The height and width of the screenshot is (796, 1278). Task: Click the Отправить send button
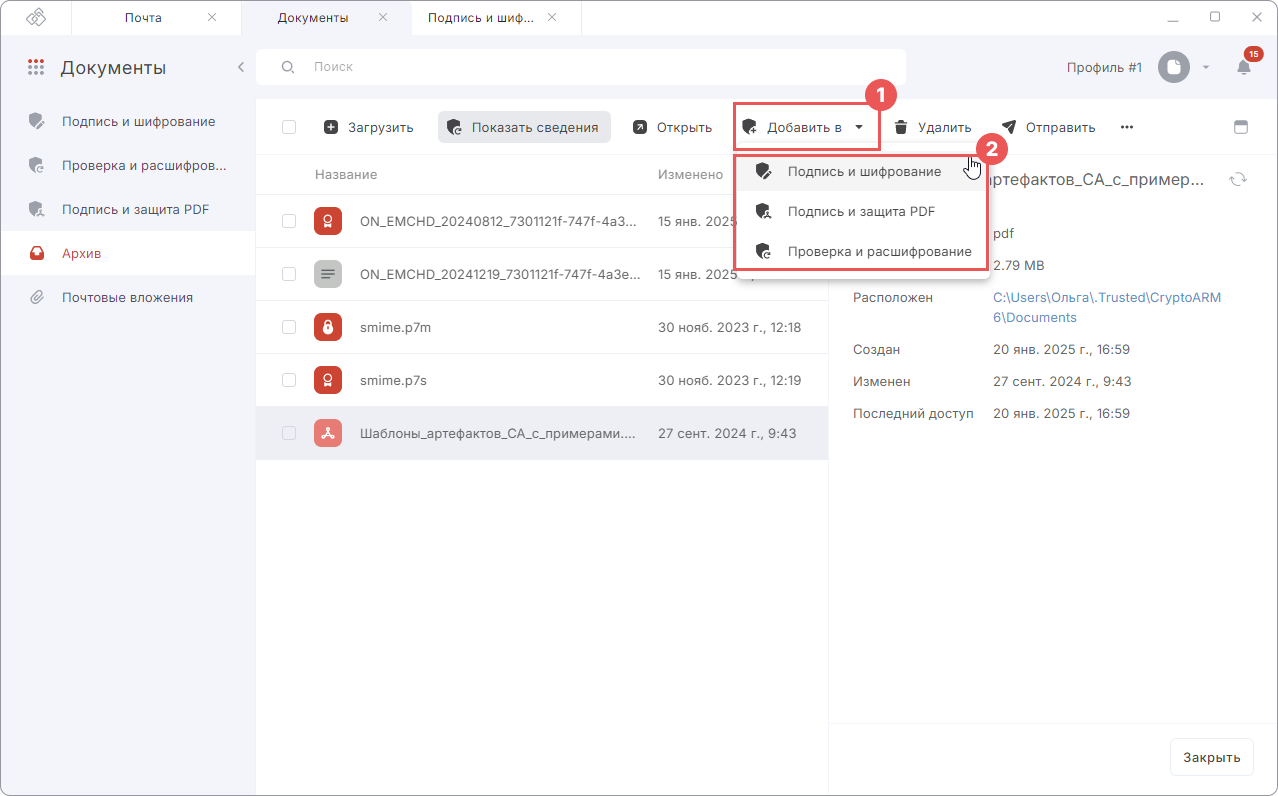[x=1048, y=127]
